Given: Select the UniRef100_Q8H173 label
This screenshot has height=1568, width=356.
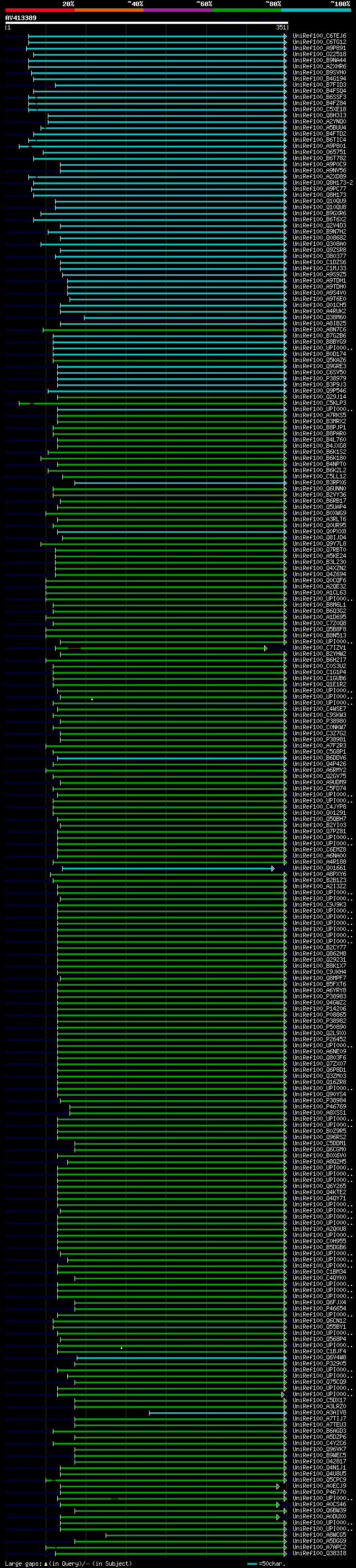Looking at the screenshot, I should (x=319, y=195).
